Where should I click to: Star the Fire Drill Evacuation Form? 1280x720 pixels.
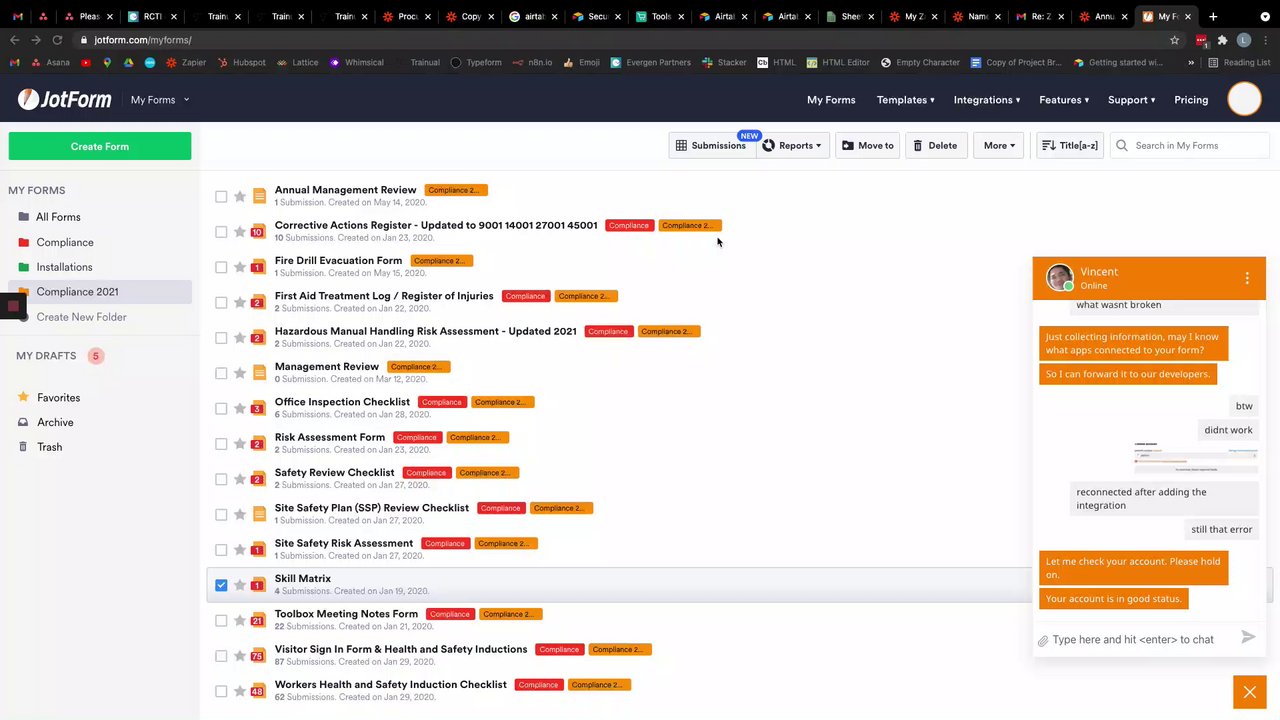pyautogui.click(x=240, y=267)
